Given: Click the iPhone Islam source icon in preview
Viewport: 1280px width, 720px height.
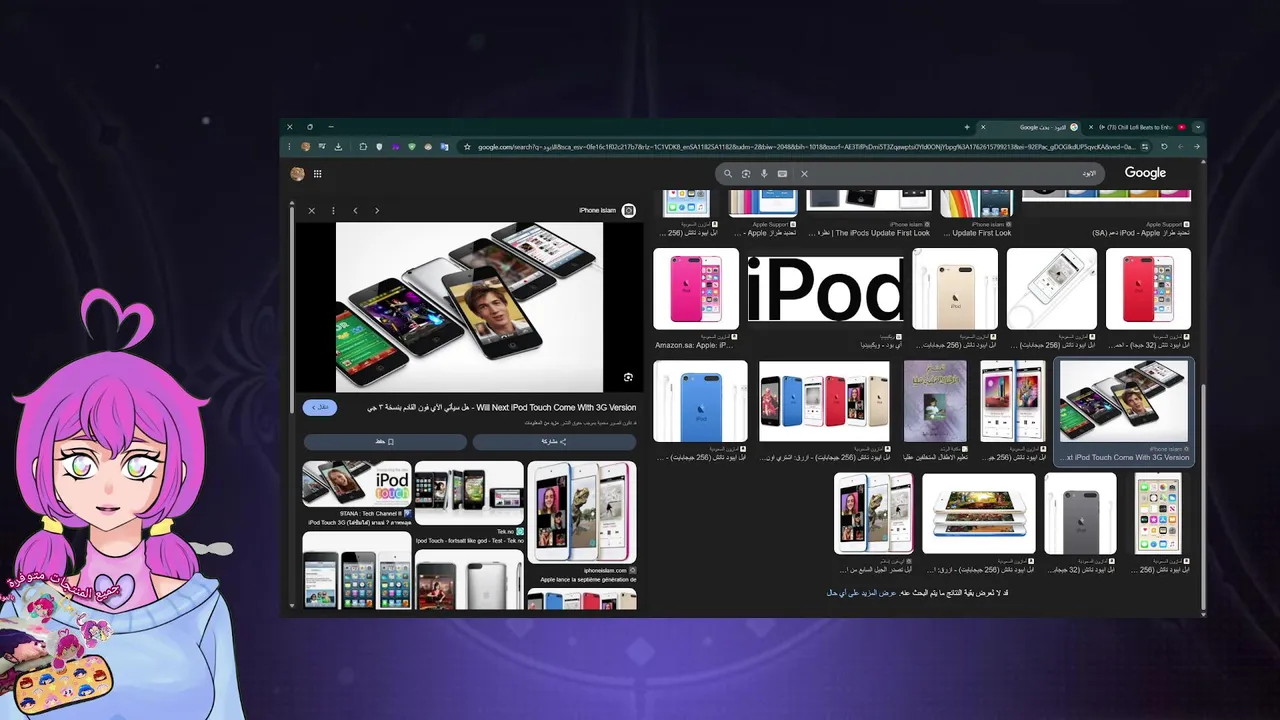Looking at the screenshot, I should pyautogui.click(x=628, y=210).
